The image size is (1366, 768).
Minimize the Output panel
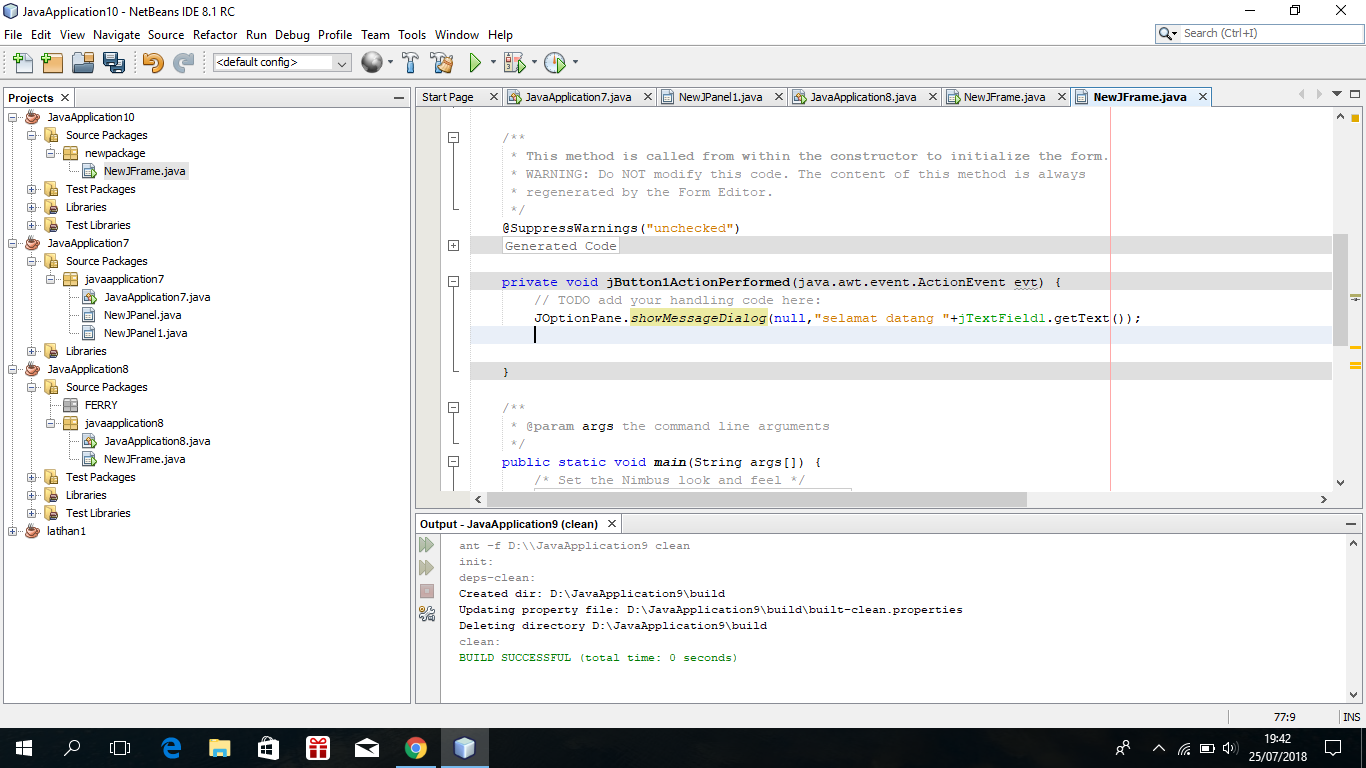(1350, 524)
